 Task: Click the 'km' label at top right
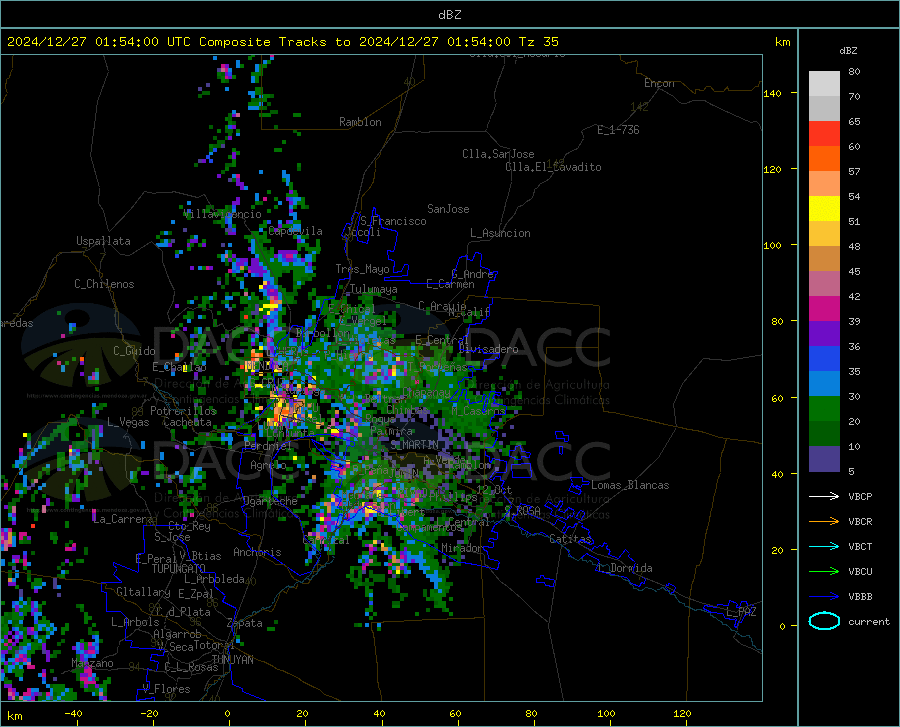[782, 42]
